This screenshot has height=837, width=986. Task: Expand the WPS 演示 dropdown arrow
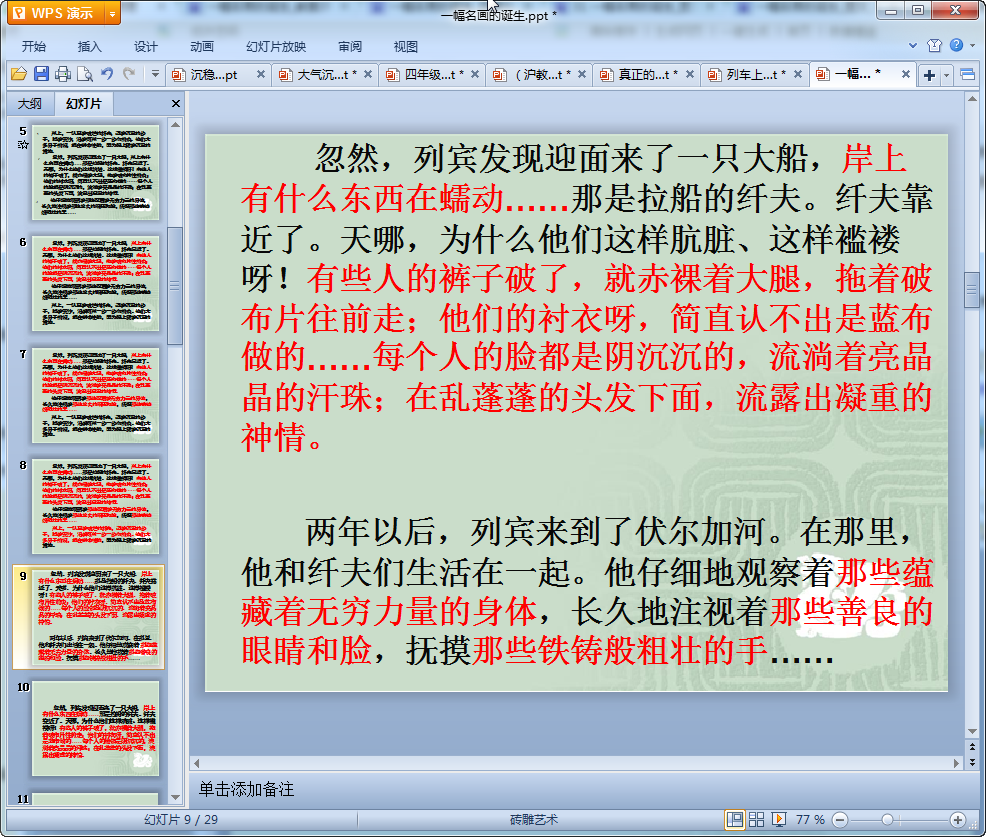[x=113, y=13]
